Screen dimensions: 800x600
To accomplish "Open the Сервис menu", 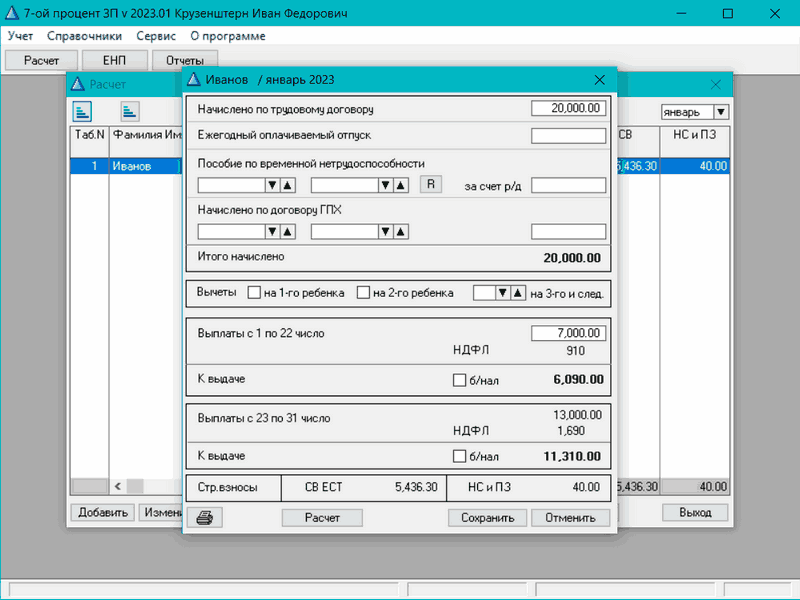I will pos(156,36).
